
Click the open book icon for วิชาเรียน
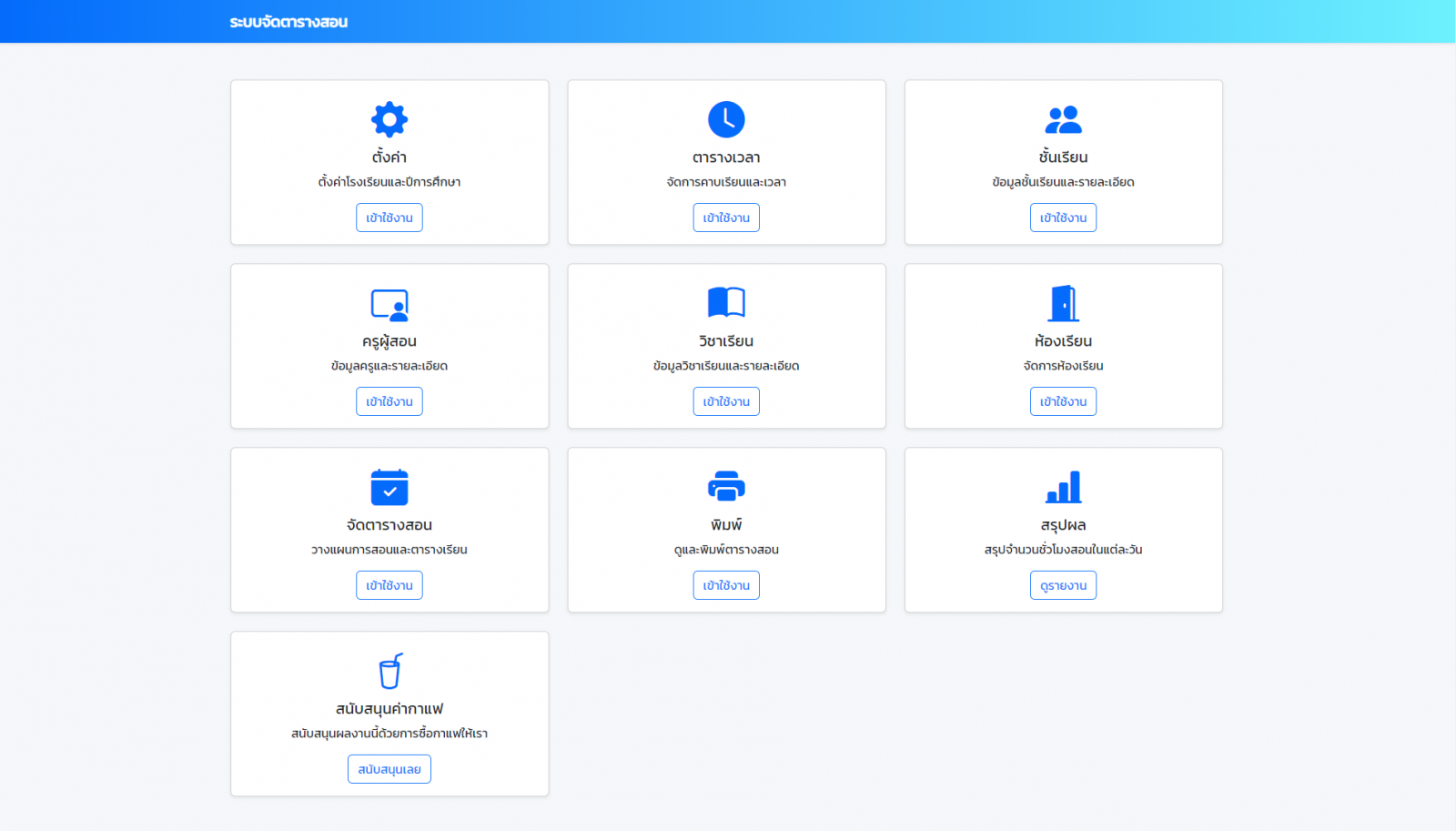click(726, 302)
